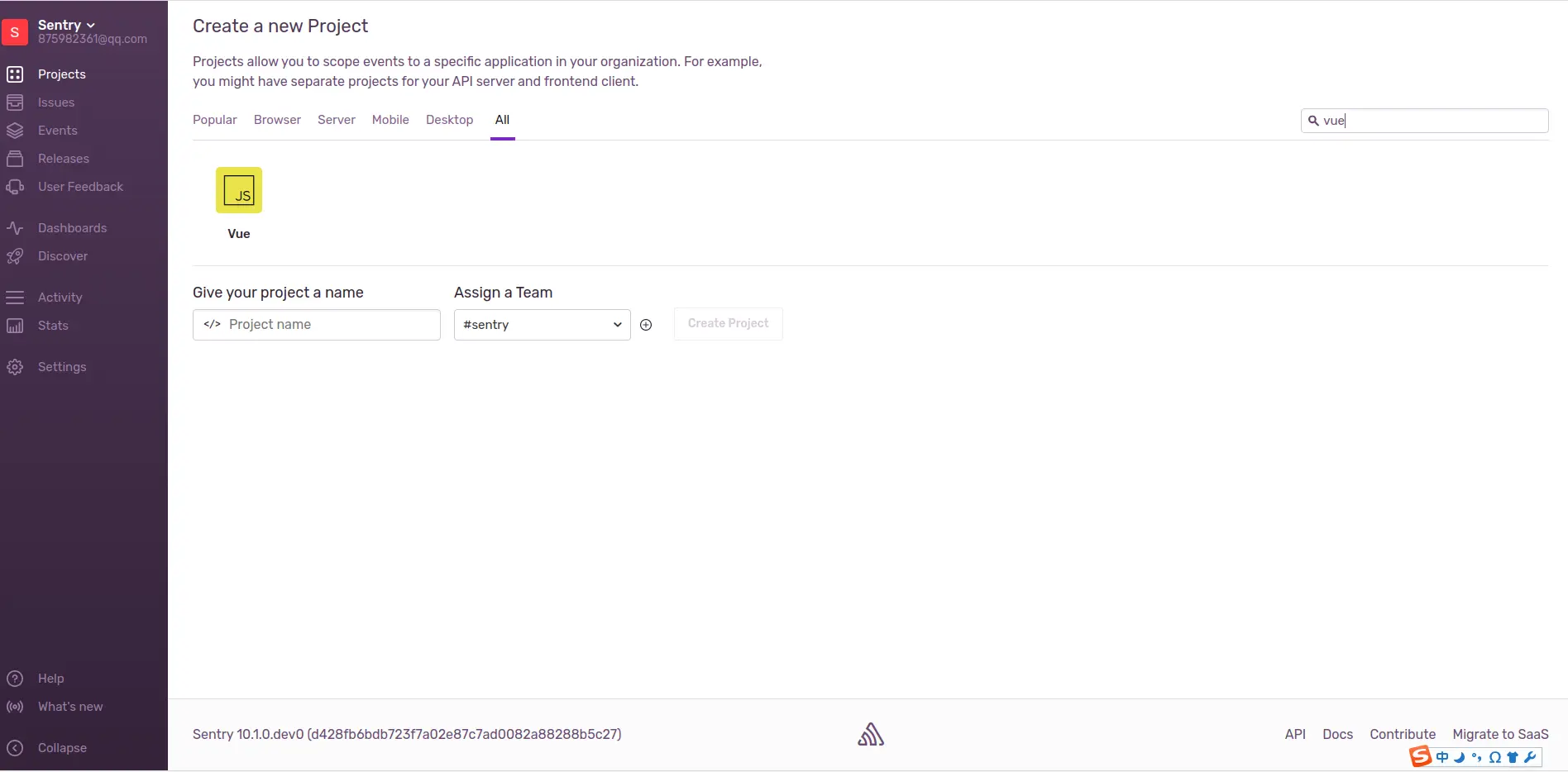Image resolution: width=1568 pixels, height=772 pixels.
Task: Click the Sentry logo in the footer
Action: click(871, 734)
